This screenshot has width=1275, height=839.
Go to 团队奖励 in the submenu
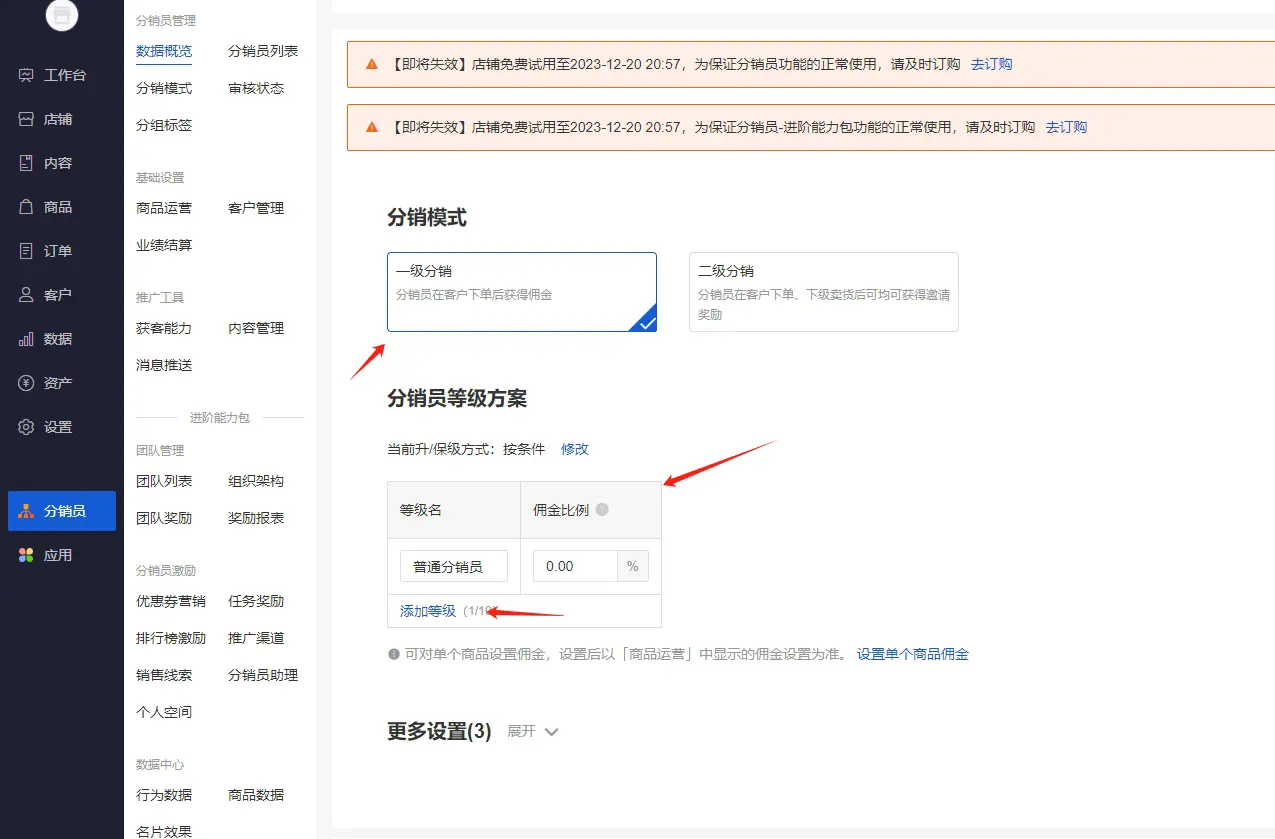tap(164, 518)
